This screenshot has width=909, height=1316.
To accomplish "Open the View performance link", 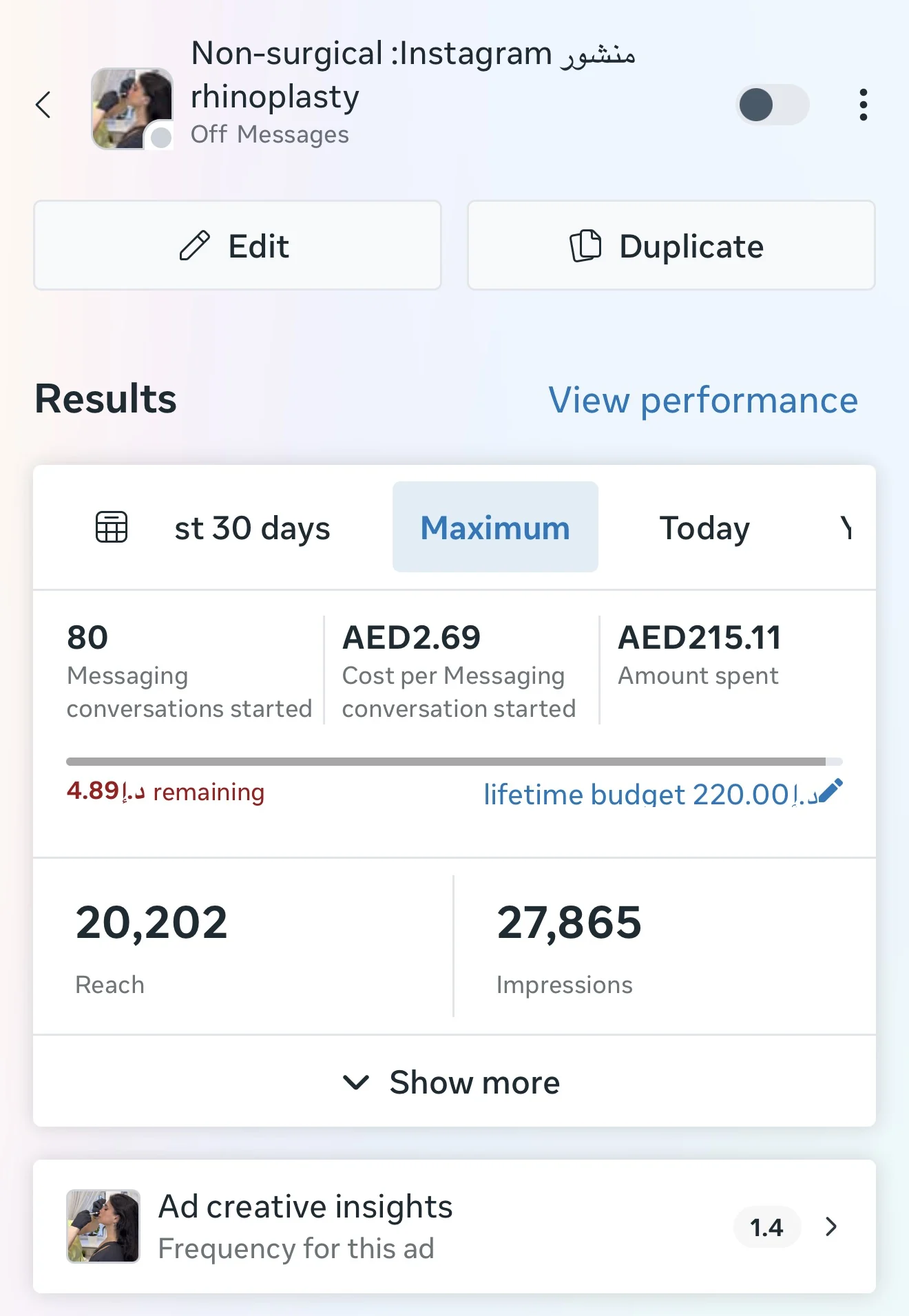I will click(703, 400).
